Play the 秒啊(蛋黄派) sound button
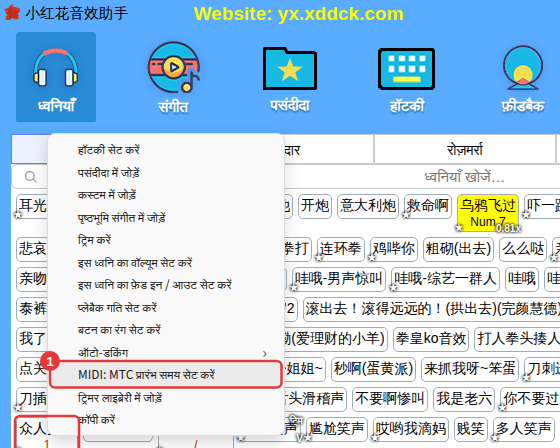The image size is (560, 448). [x=373, y=369]
